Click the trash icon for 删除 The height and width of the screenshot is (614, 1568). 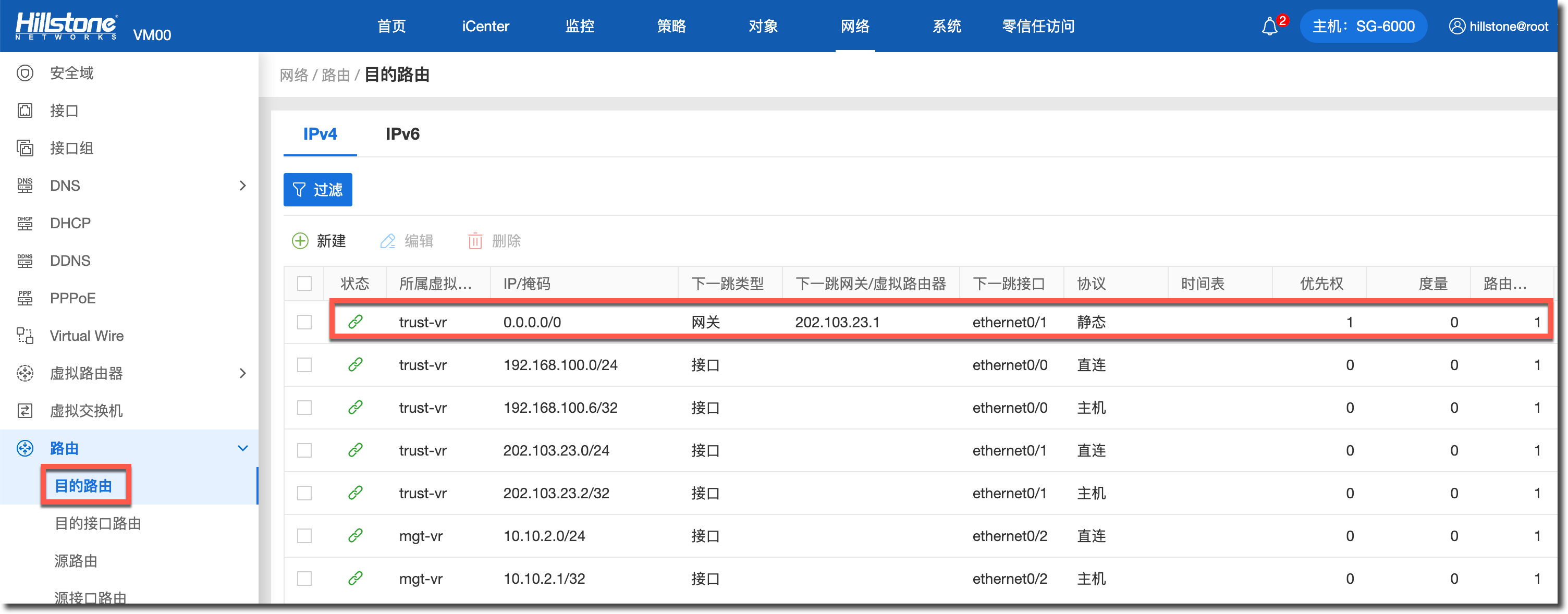[x=475, y=241]
